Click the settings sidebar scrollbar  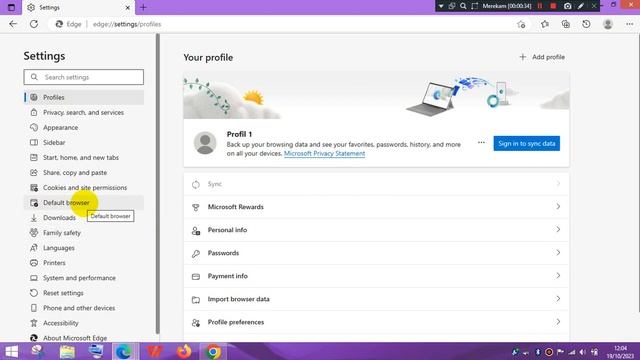click(158, 184)
